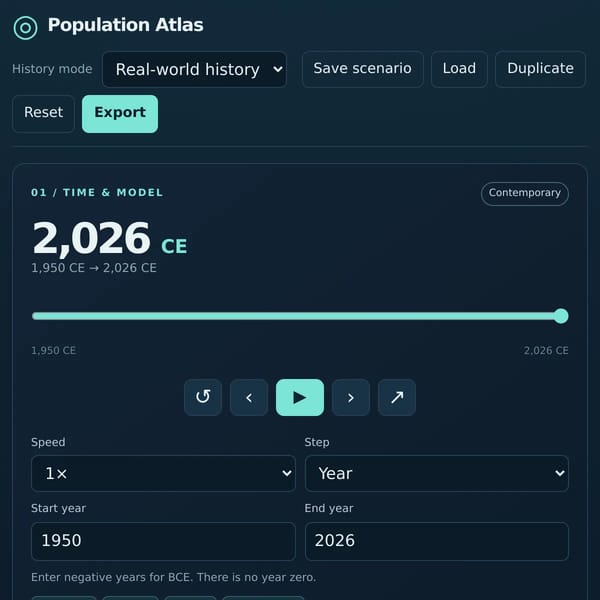Click the Contemporary era badge
Viewport: 600px width, 600px height.
pos(525,193)
